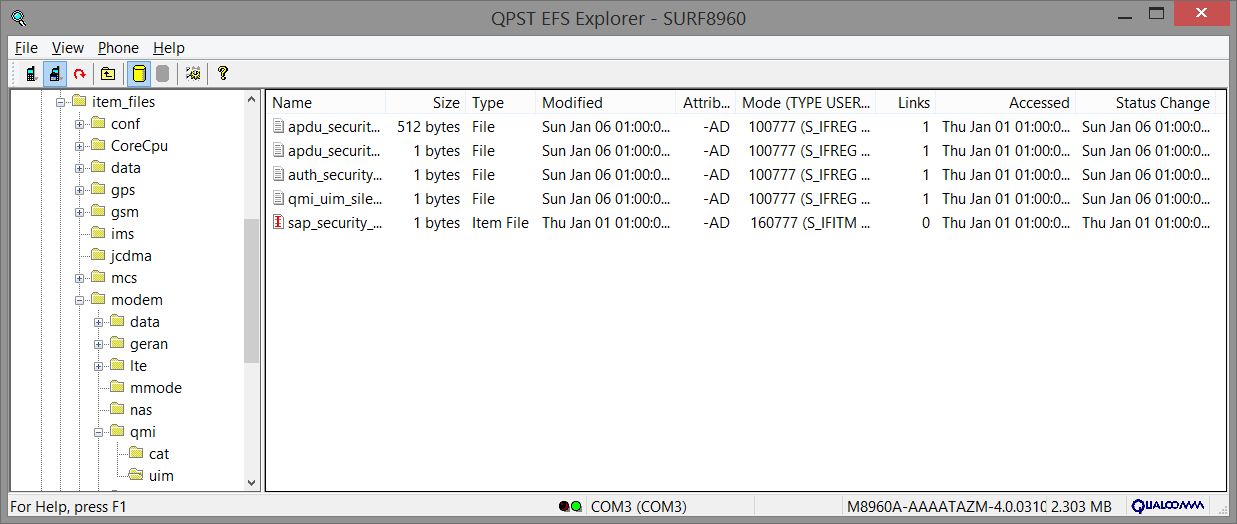Click the '160777 (S_IFITM' mode cell
1237x524 pixels.
[x=810, y=222]
